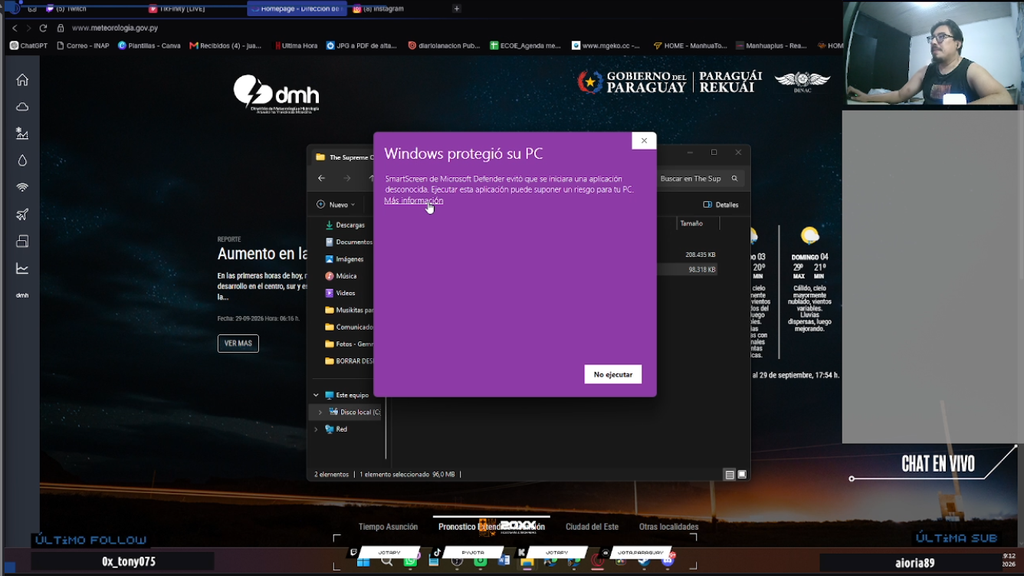The width and height of the screenshot is (1024, 576).
Task: Click the cloud icon in site sidebar
Action: [x=22, y=106]
